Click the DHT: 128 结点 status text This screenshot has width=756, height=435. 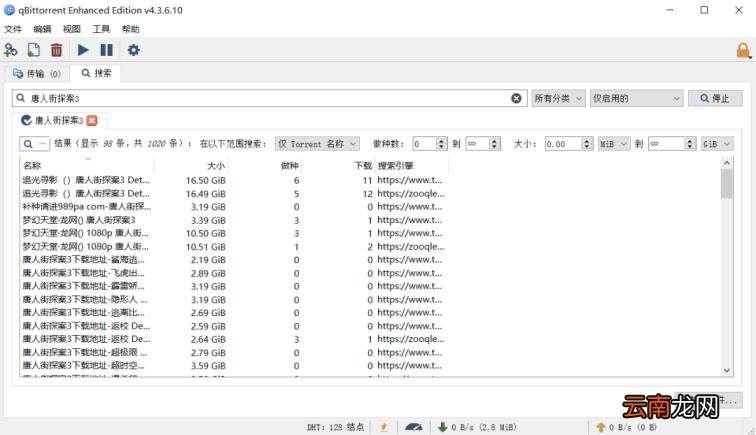click(336, 427)
